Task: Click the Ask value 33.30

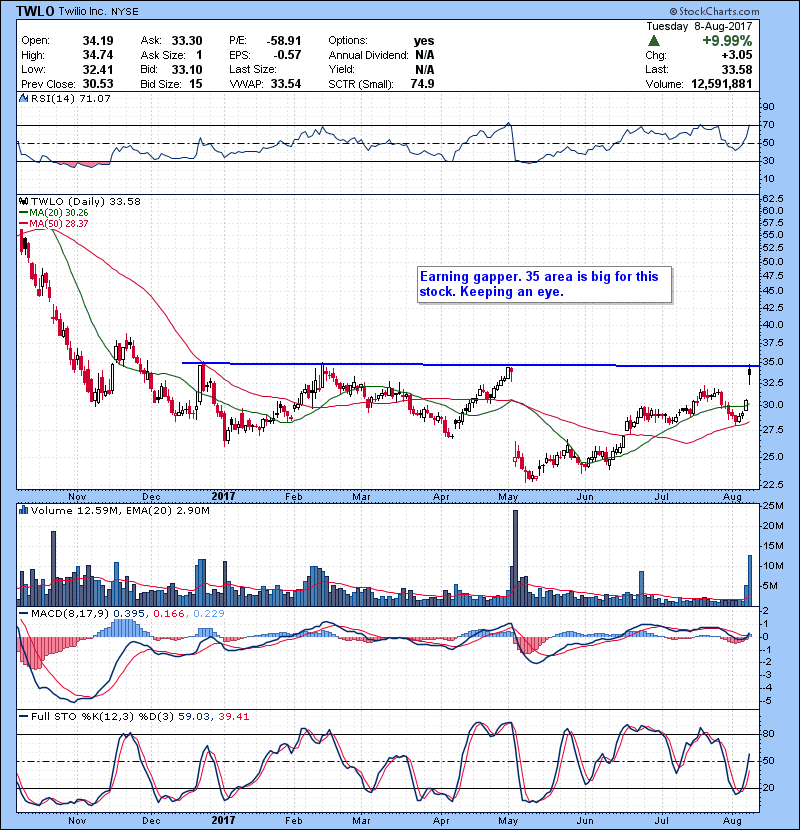Action: point(187,41)
